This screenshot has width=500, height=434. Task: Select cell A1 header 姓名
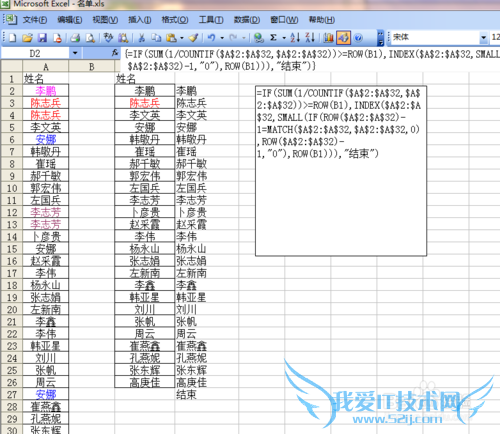point(46,79)
